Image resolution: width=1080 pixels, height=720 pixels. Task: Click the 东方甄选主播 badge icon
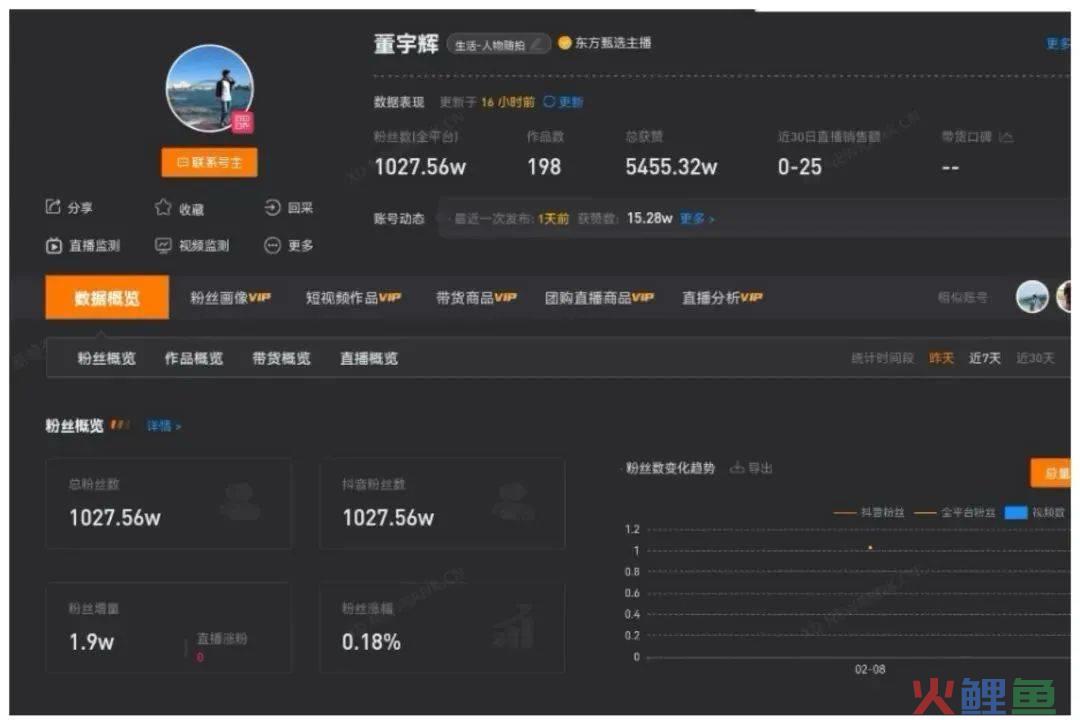564,43
